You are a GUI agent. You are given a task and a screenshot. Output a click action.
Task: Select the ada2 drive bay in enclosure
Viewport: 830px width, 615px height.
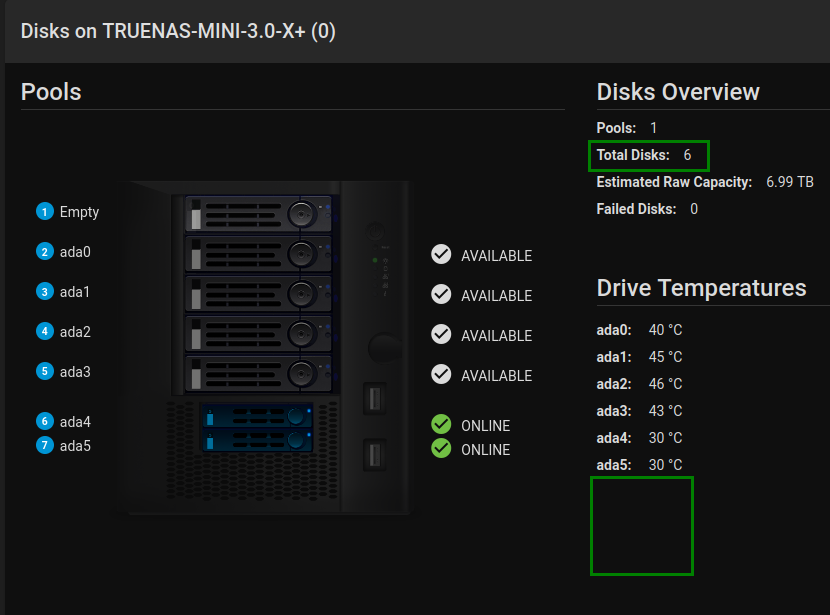(258, 333)
